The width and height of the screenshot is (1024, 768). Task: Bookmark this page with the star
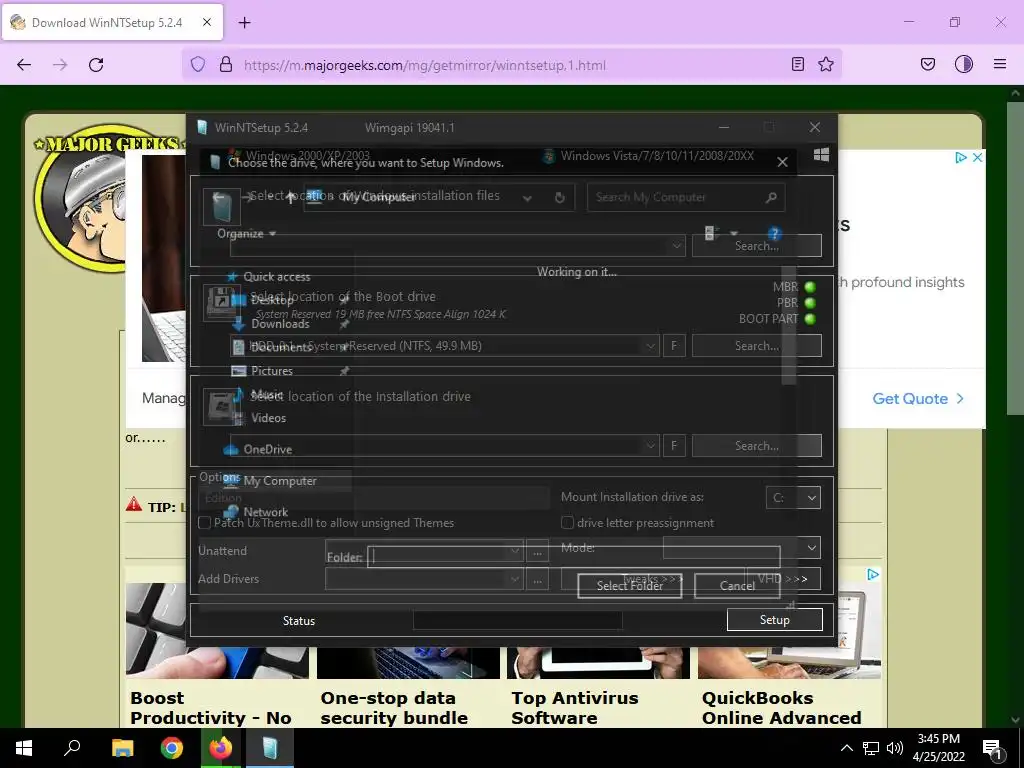point(826,64)
